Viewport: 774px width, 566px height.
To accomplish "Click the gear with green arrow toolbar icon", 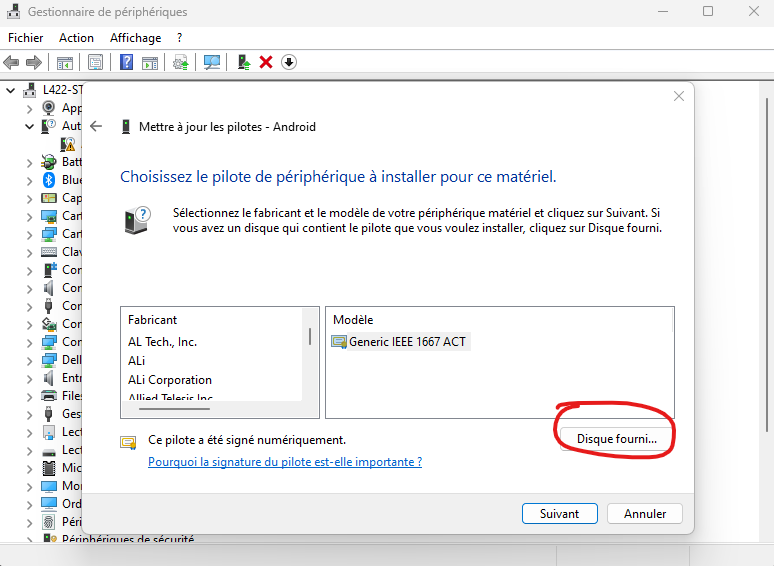I will pyautogui.click(x=181, y=62).
